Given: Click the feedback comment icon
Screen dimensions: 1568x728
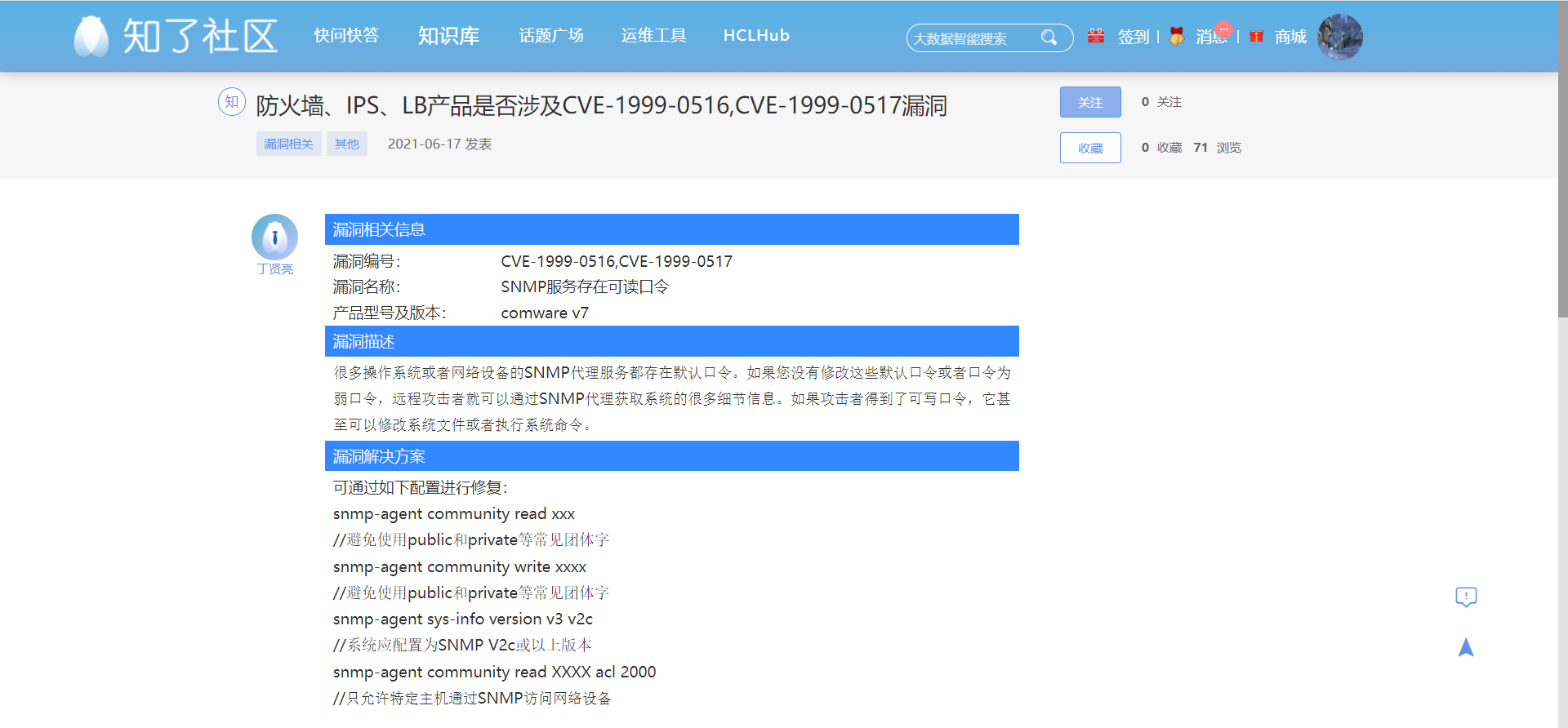Looking at the screenshot, I should [x=1466, y=597].
